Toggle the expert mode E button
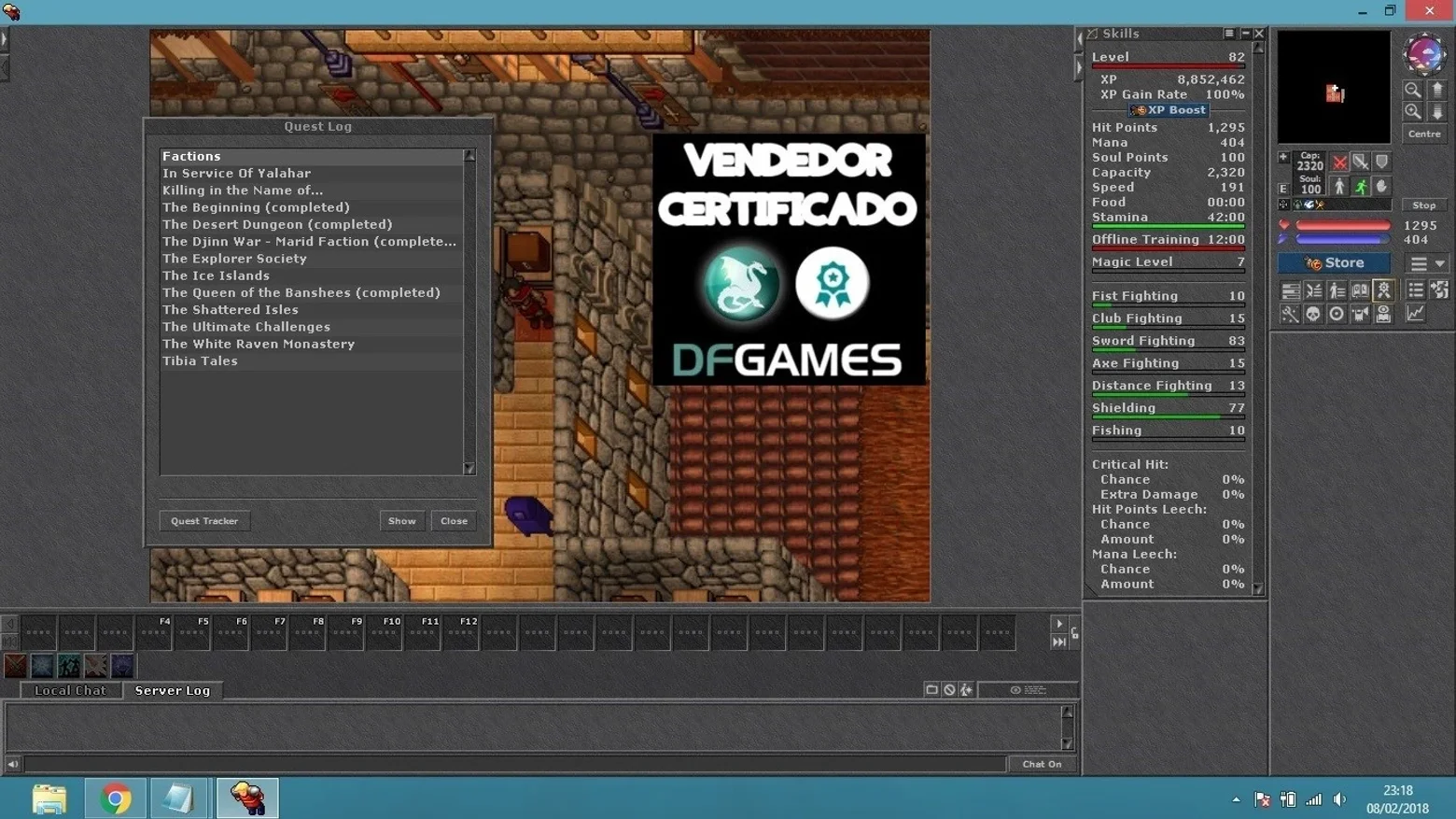Image resolution: width=1456 pixels, height=819 pixels. click(x=1283, y=189)
